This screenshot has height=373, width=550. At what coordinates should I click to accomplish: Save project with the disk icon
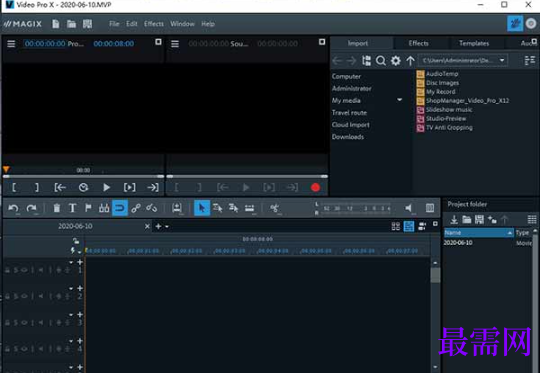coord(87,24)
